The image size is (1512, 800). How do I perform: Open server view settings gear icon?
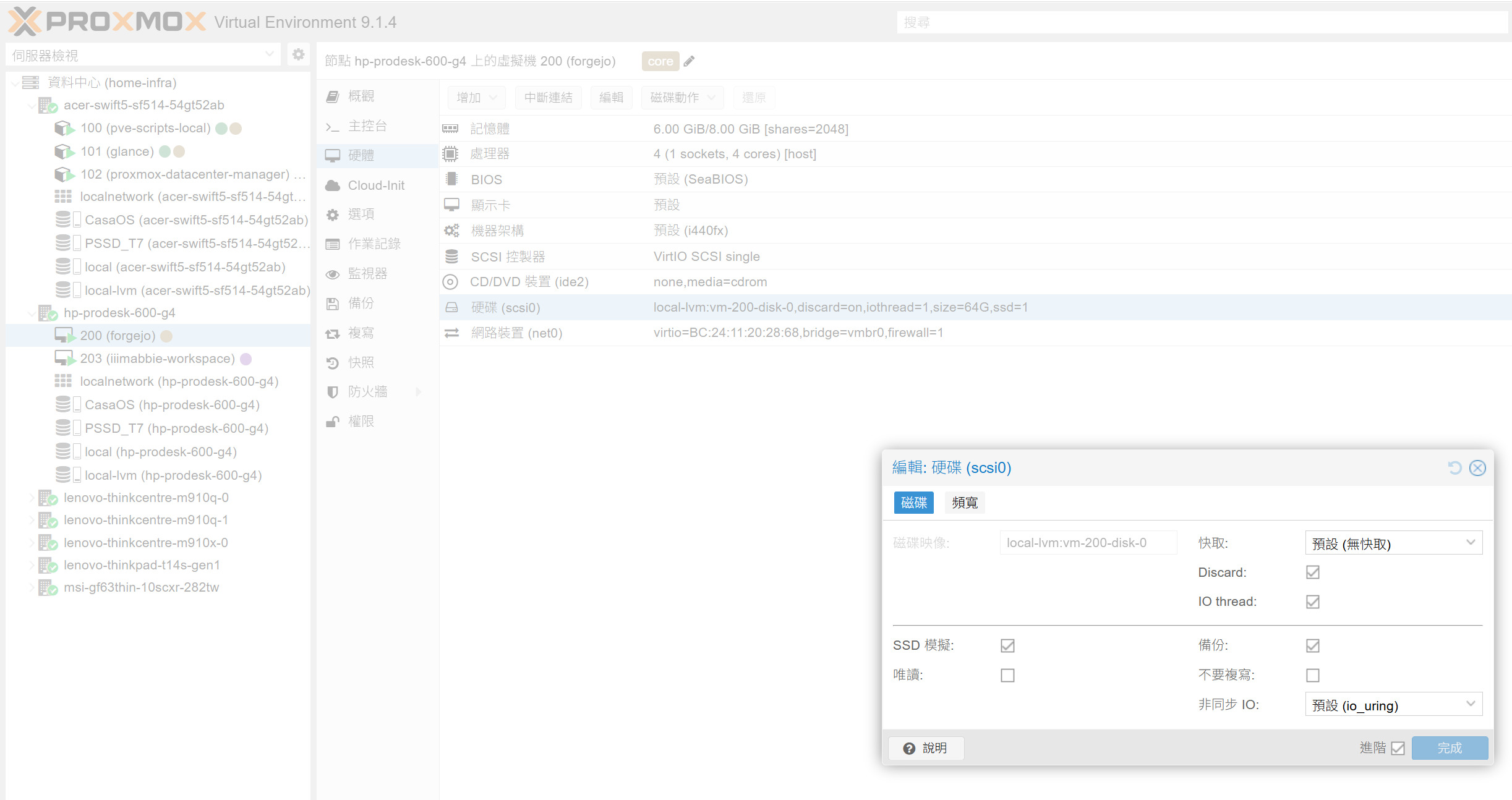point(299,54)
